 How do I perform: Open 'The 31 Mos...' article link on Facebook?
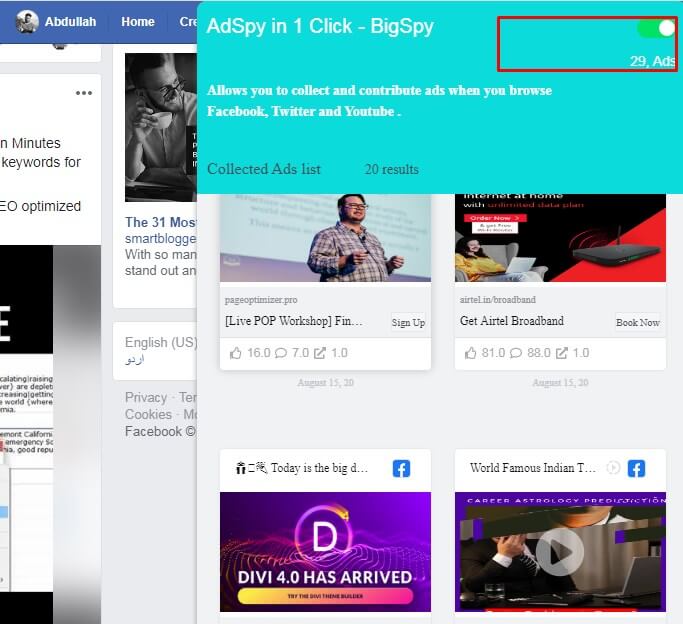[161, 222]
